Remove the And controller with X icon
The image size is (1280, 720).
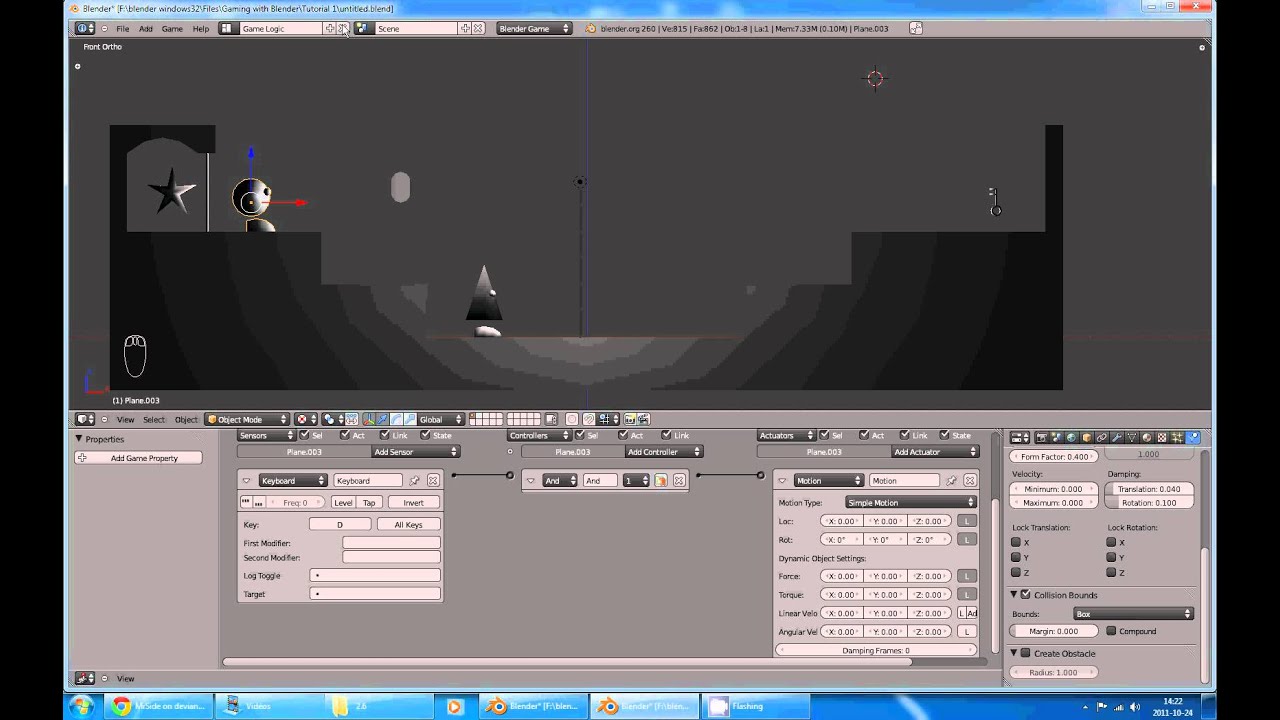pos(678,481)
